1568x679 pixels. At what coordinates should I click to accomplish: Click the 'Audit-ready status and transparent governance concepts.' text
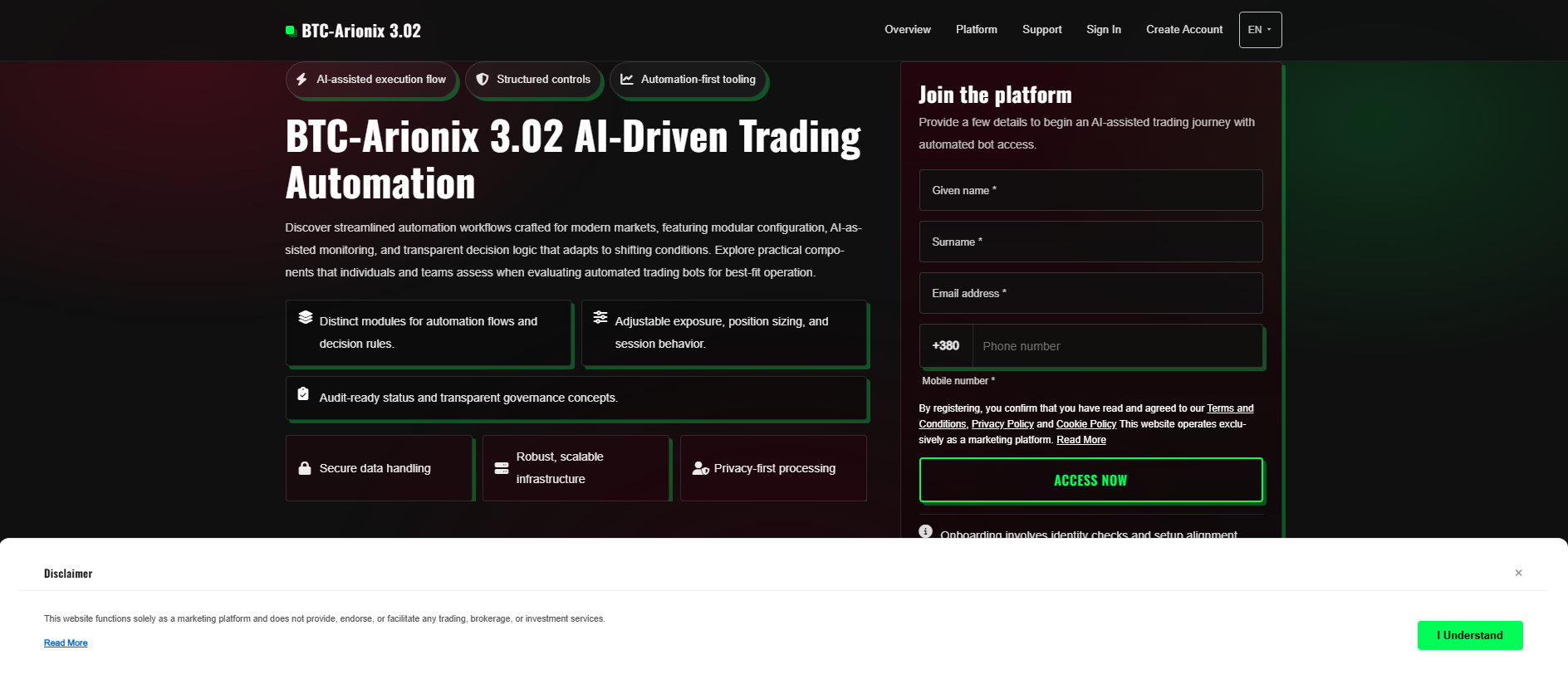tap(468, 398)
